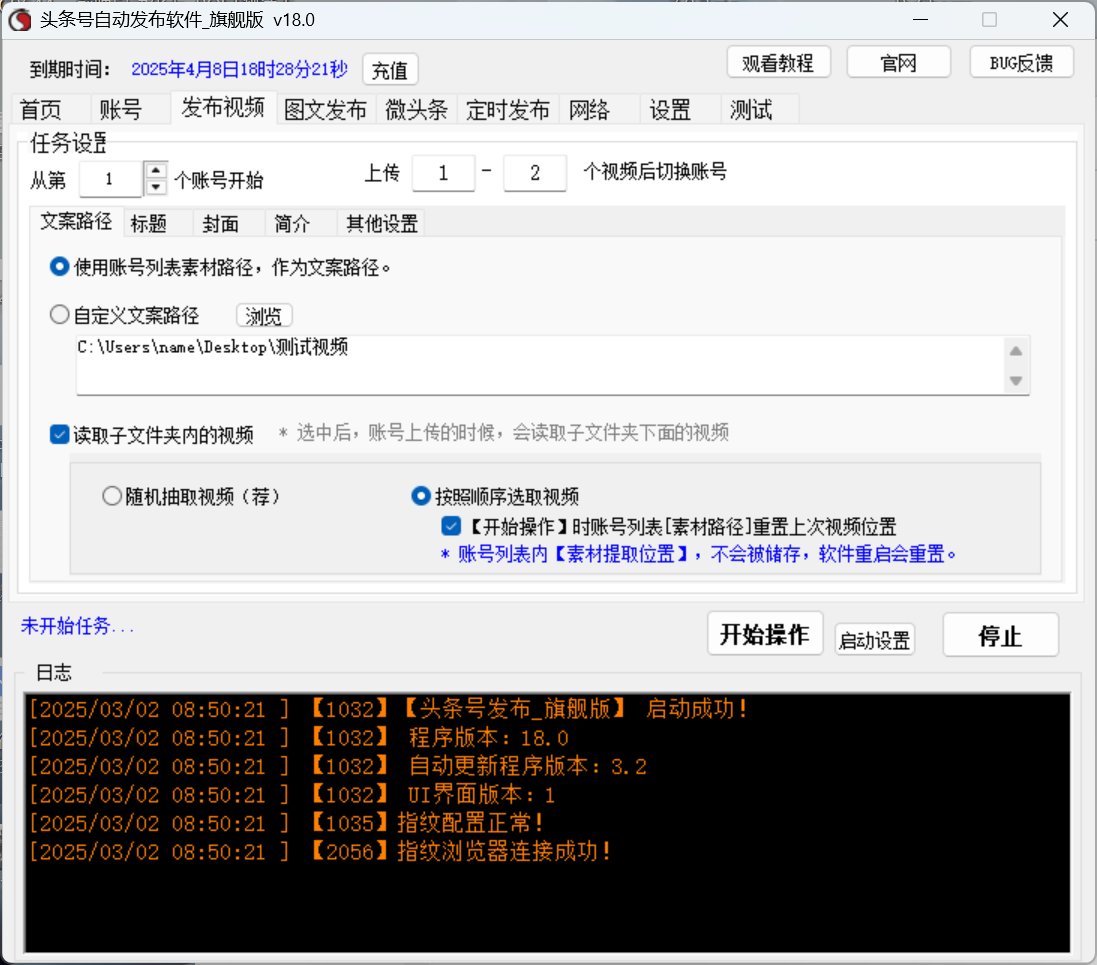Screen dimensions: 1097x965
Task: Click path box scrollbar up arrow
Action: tap(1016, 351)
